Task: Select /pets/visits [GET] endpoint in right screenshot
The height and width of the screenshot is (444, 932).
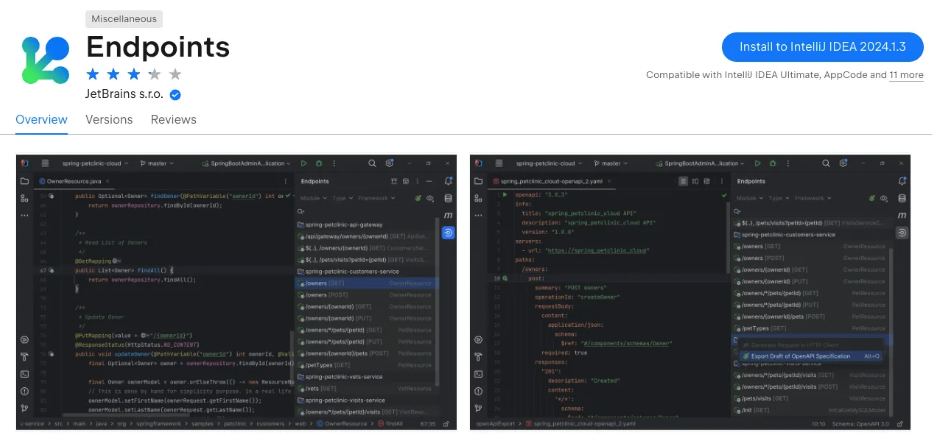Action: 810,398
